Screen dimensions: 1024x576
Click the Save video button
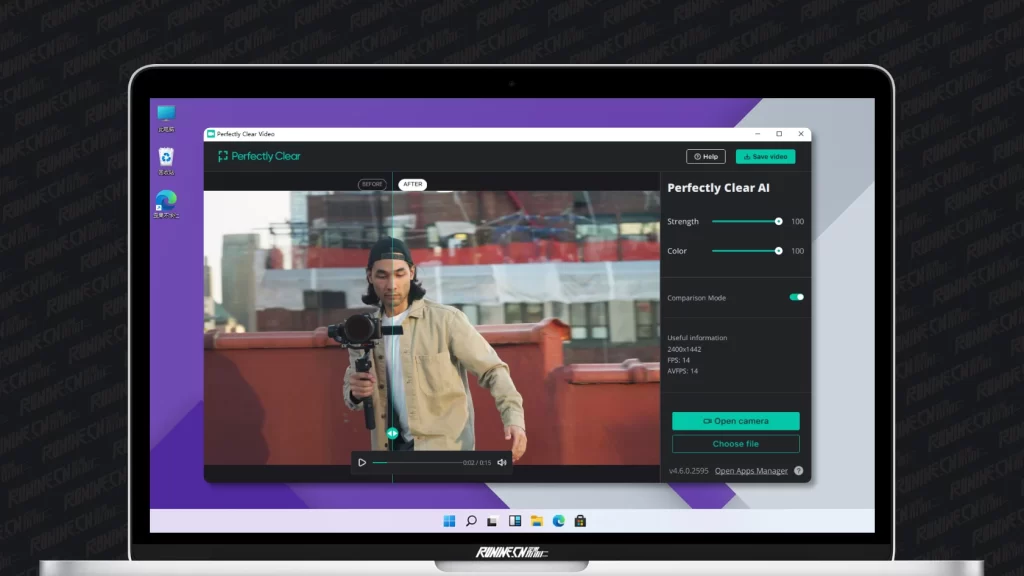(765, 156)
